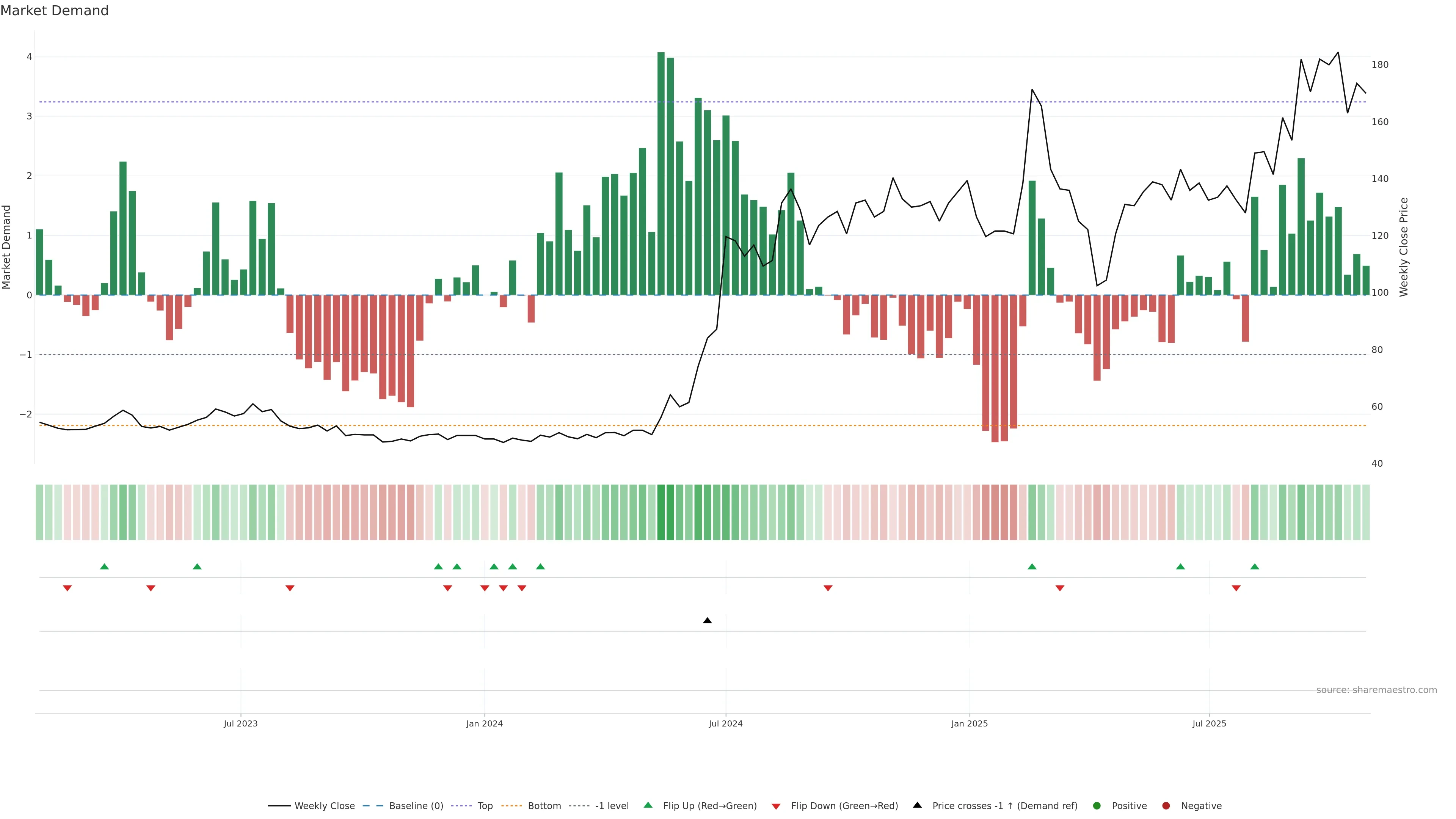Image resolution: width=1456 pixels, height=819 pixels.
Task: Click the green Flip Up legend triangle
Action: tap(648, 805)
